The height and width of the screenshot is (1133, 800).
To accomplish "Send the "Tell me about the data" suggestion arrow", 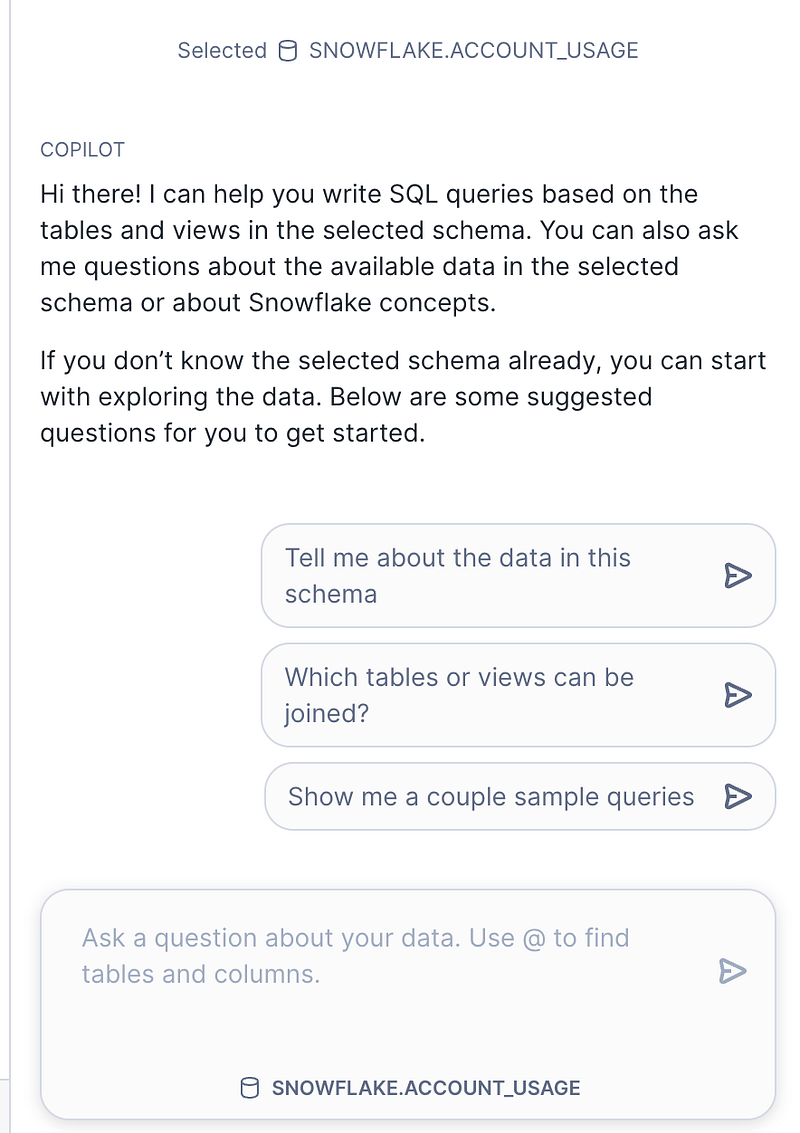I will point(738,576).
